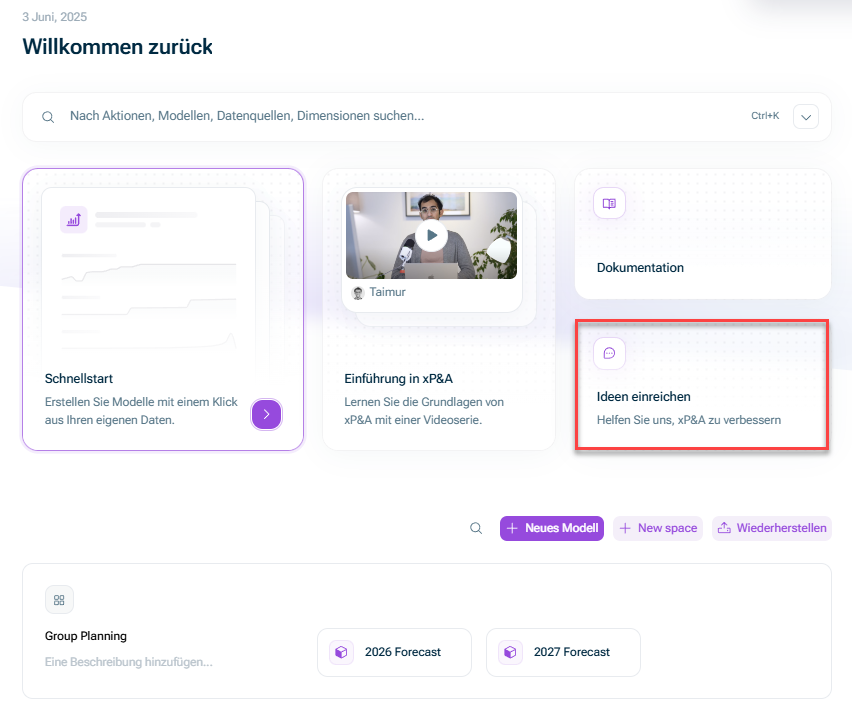Viewport: 852px width, 712px height.
Task: Click 'Erstellen Sie Modelle mit einem Klick' text
Action: pyautogui.click(x=141, y=402)
